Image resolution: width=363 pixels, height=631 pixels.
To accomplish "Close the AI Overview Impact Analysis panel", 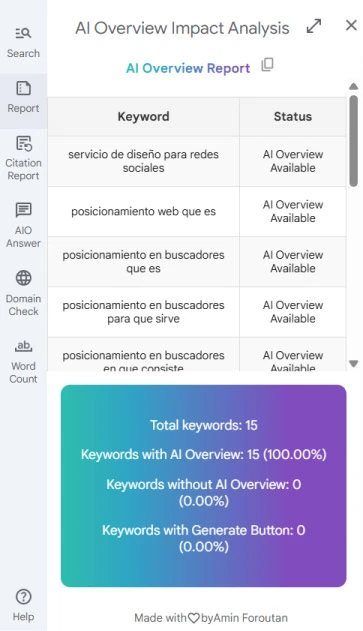I will [351, 25].
